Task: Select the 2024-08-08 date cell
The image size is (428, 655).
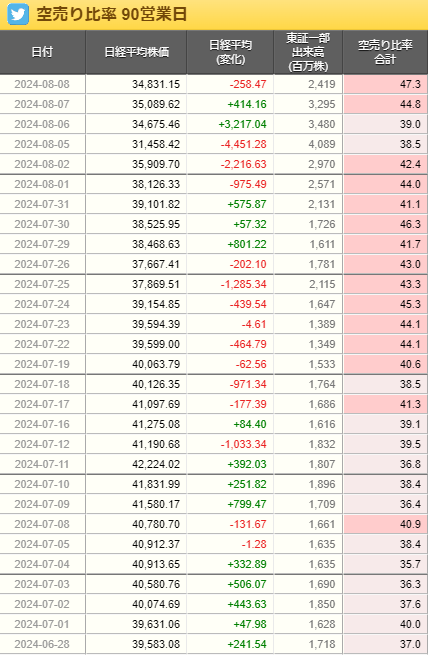Action: pyautogui.click(x=42, y=84)
